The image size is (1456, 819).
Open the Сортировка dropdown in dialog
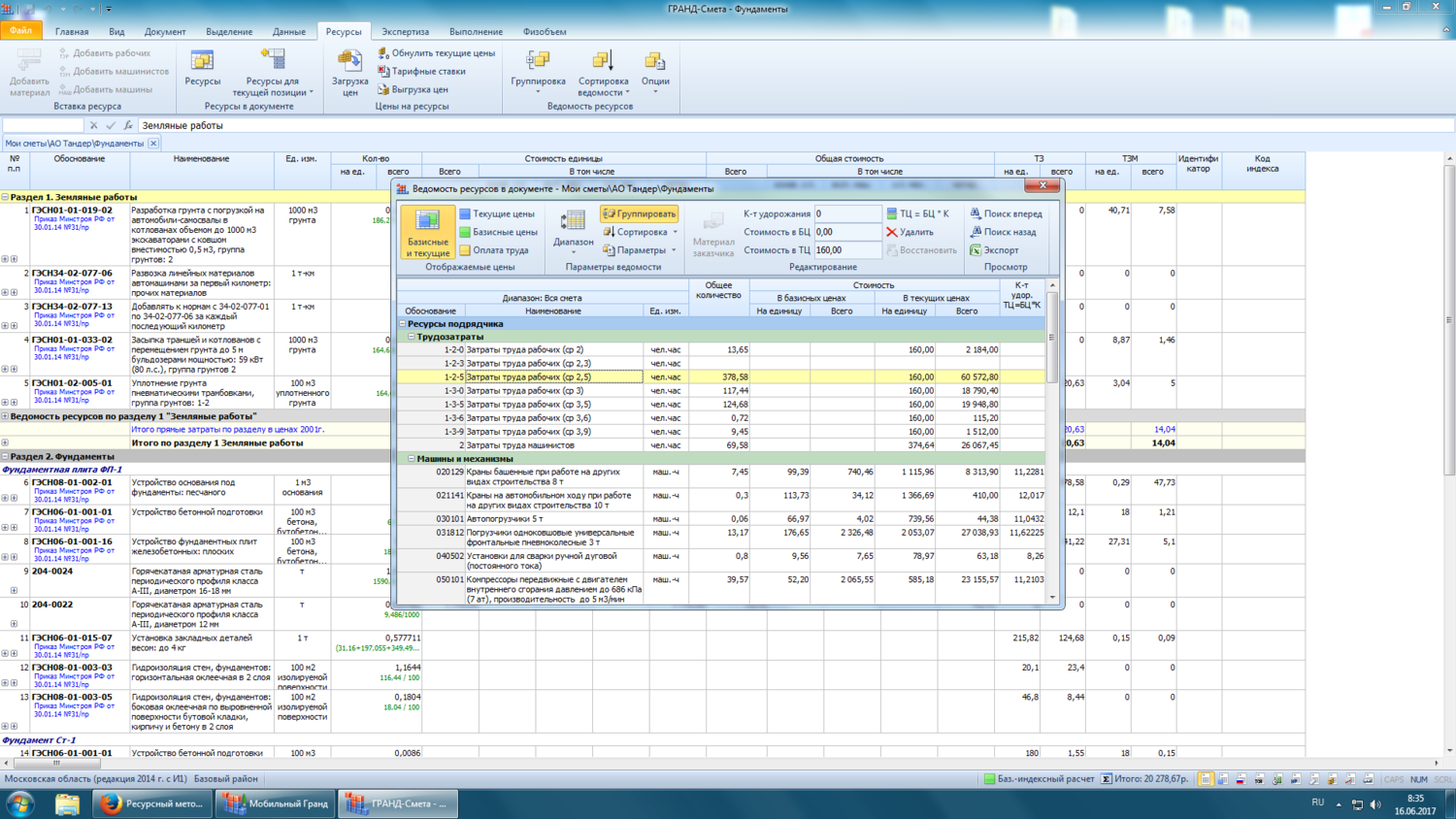tap(641, 232)
